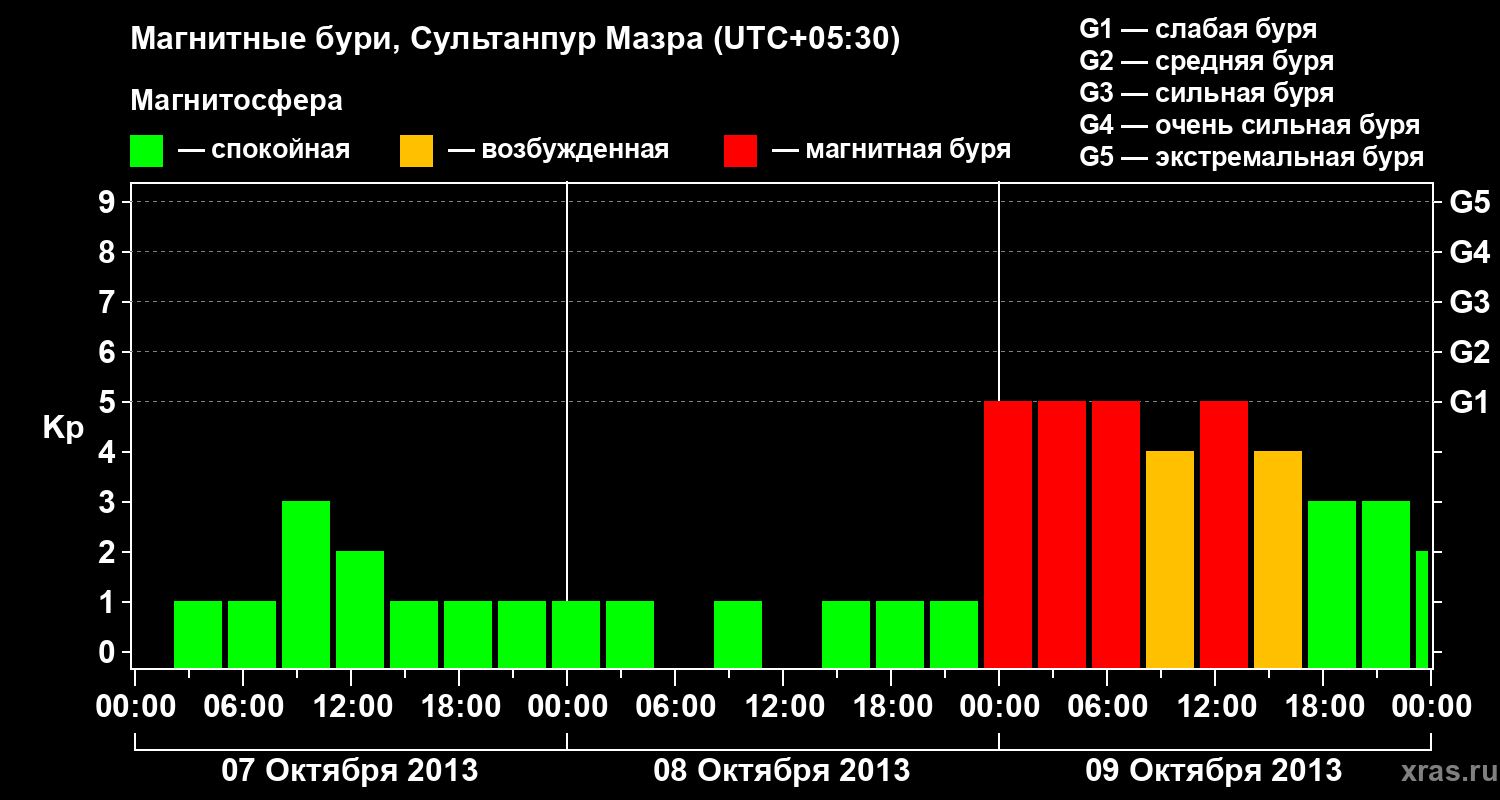The width and height of the screenshot is (1500, 800).
Task: Click the red bar at 12:00 on 09 October
Action: 1224,534
